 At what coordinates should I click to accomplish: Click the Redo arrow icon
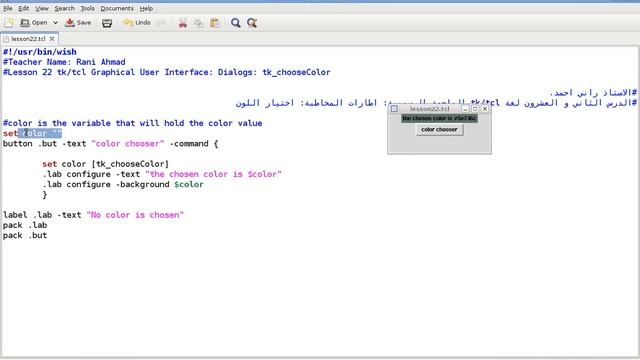(162, 23)
